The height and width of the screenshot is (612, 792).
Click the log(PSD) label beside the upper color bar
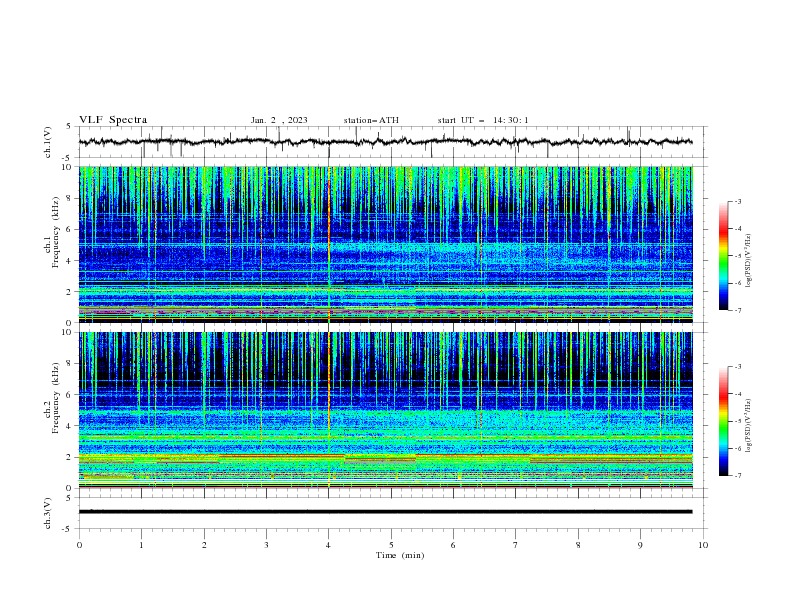749,260
